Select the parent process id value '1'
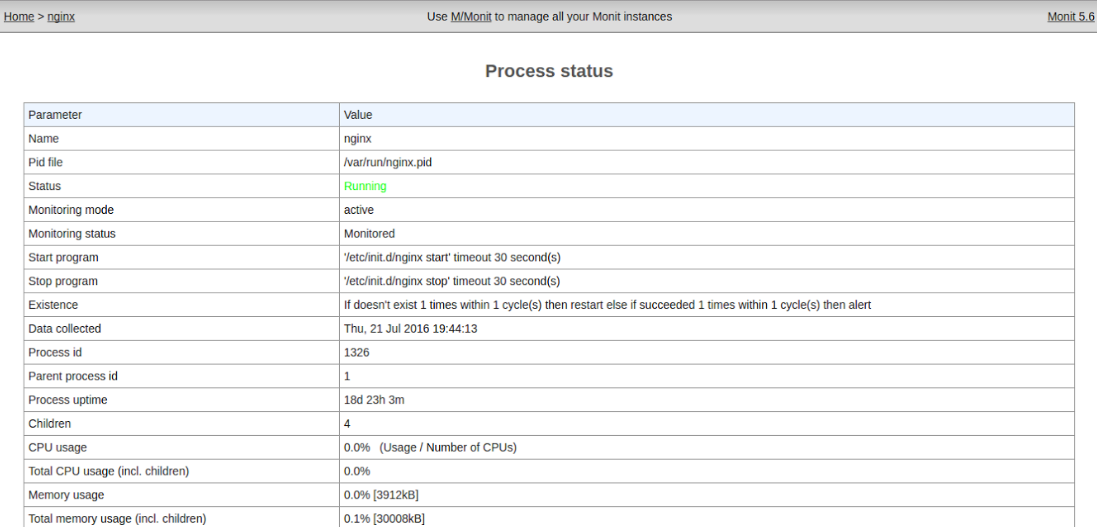 347,377
